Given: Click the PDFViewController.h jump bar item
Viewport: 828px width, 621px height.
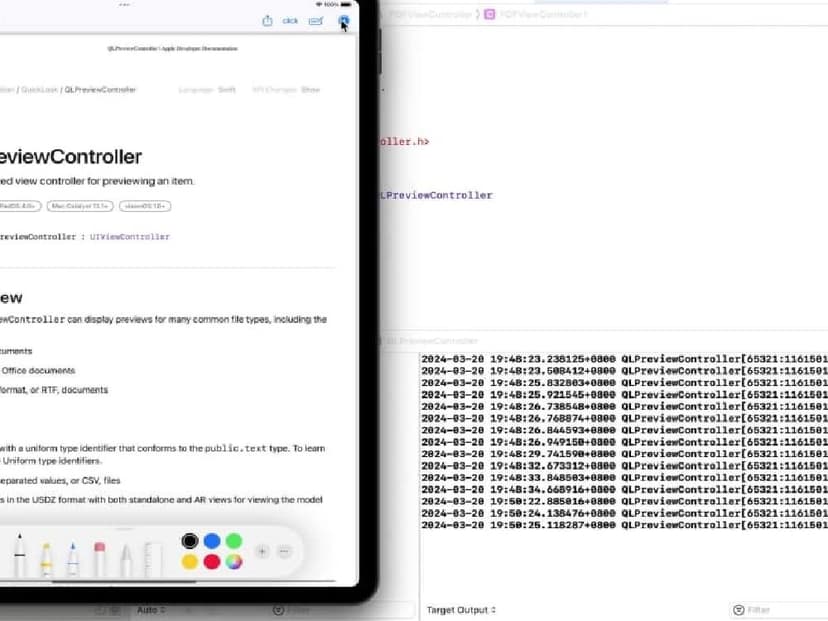Looking at the screenshot, I should pyautogui.click(x=543, y=14).
